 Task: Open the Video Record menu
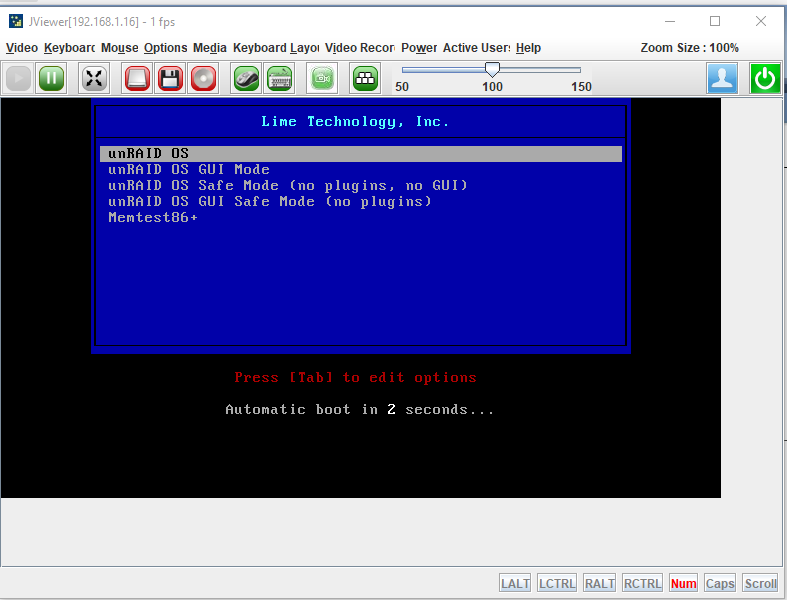[359, 48]
